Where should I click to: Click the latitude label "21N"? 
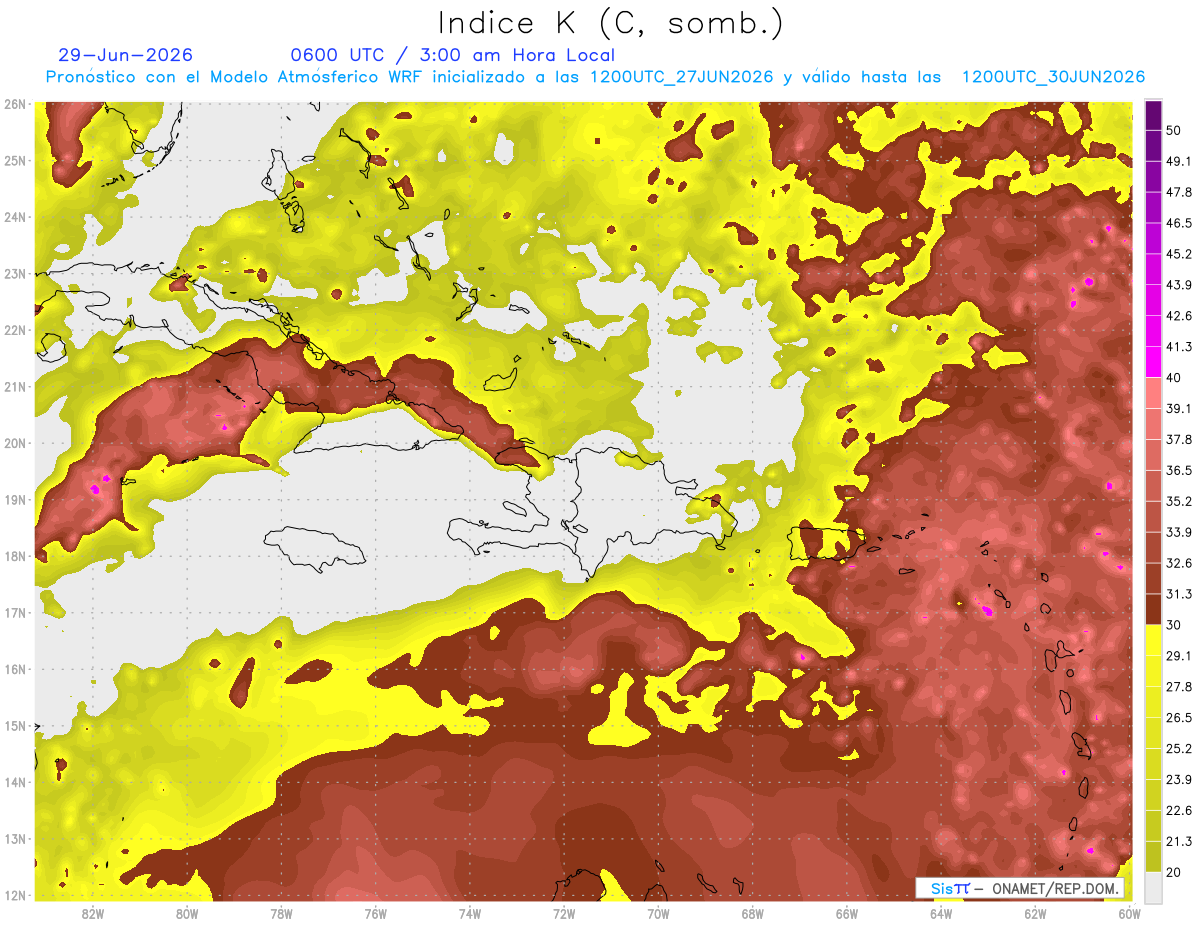point(15,387)
